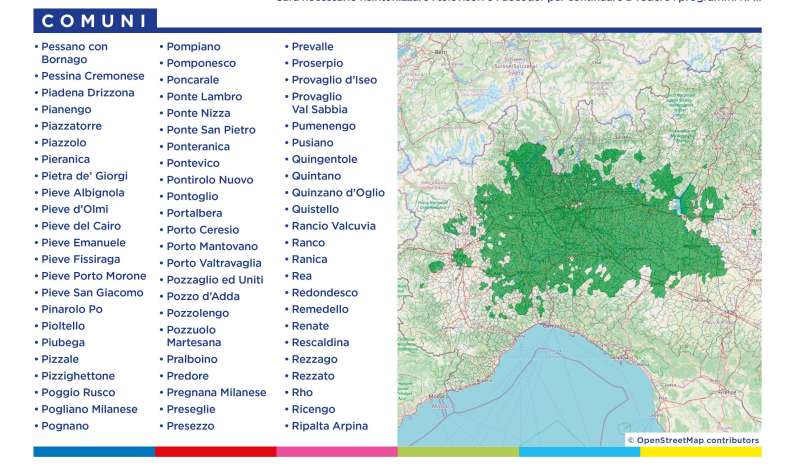Select Rho from the municipality list
Viewport: 800px width, 469px height.
301,393
